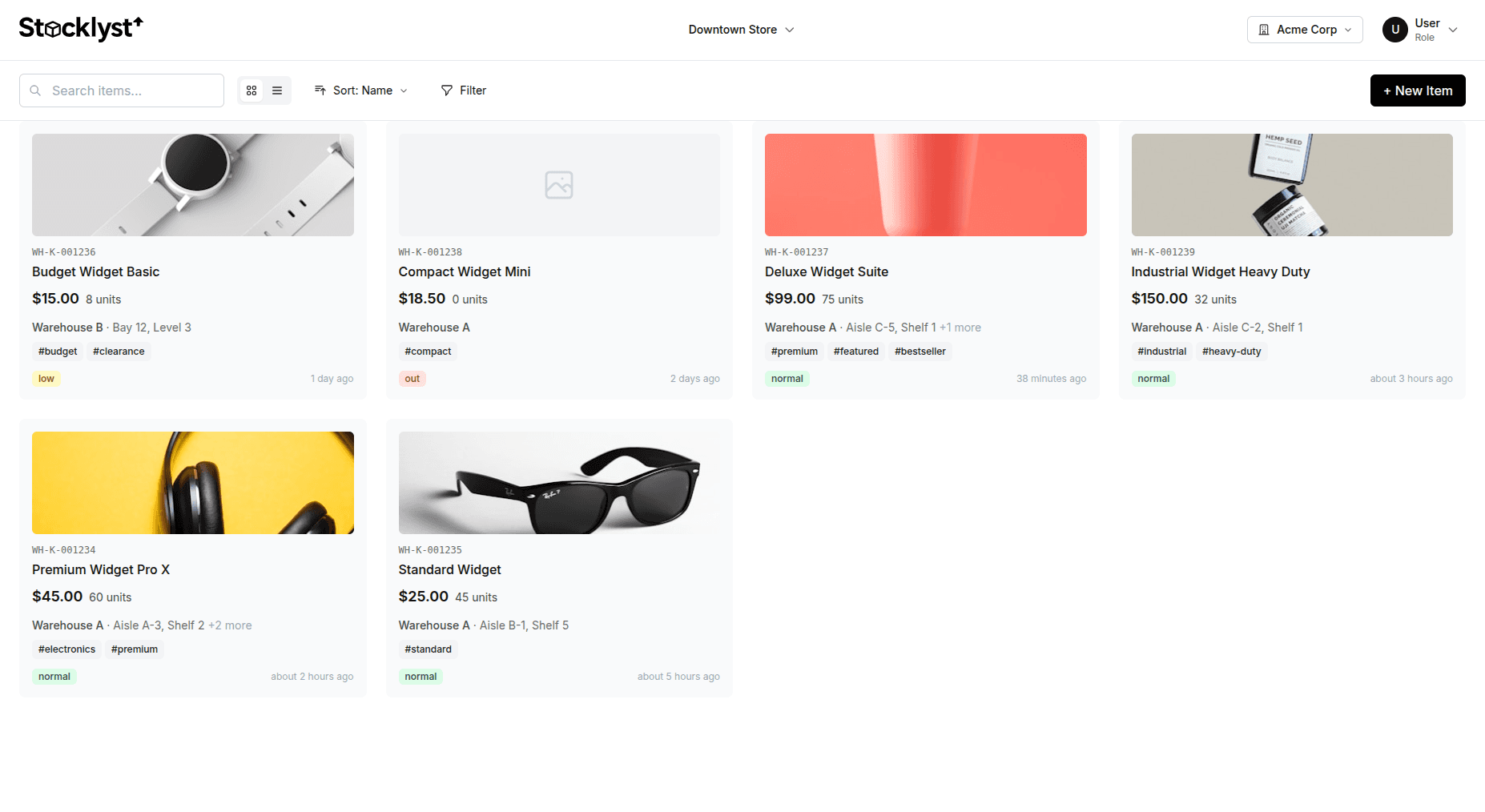1485x812 pixels.
Task: Open the Downtown Store selector
Action: 740,29
